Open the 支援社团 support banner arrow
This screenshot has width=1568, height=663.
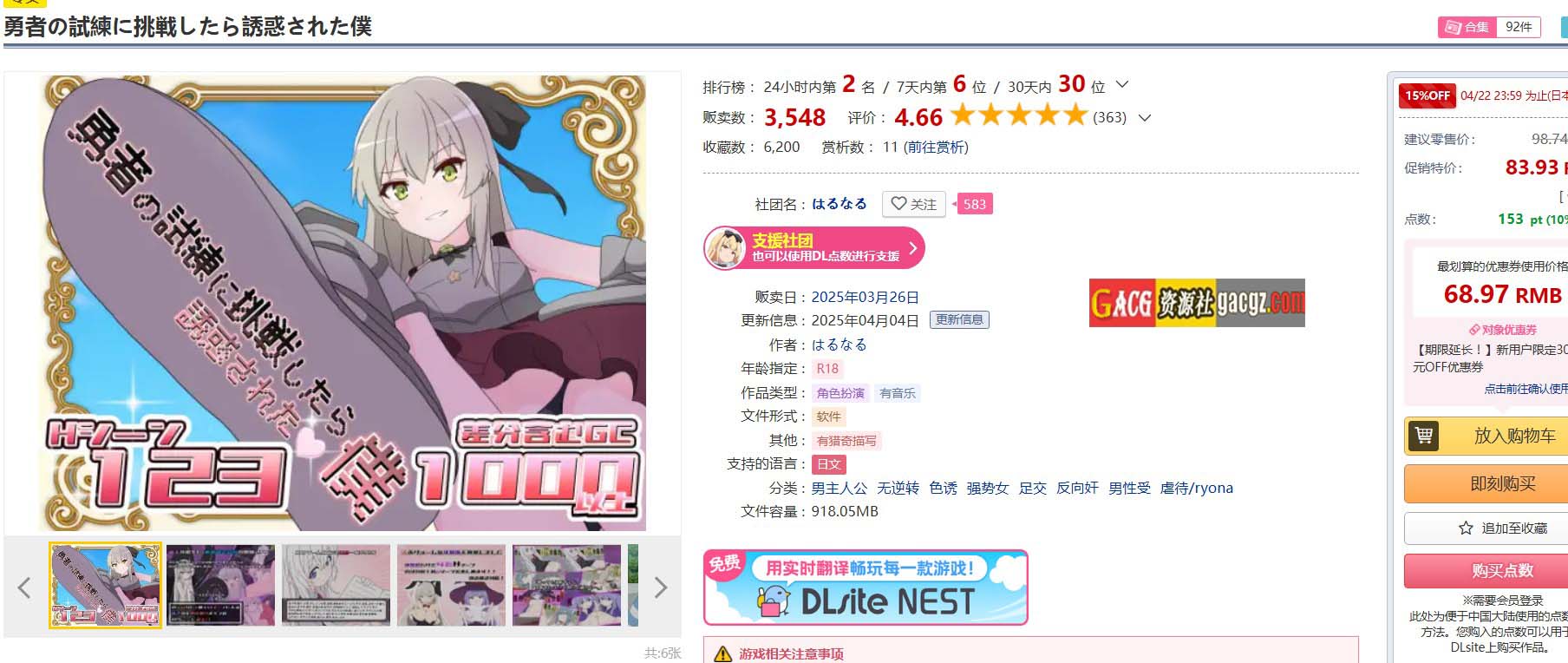pyautogui.click(x=912, y=248)
